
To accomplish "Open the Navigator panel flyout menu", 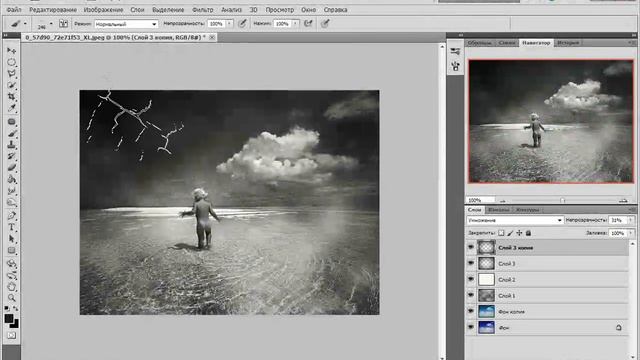I will [x=632, y=42].
